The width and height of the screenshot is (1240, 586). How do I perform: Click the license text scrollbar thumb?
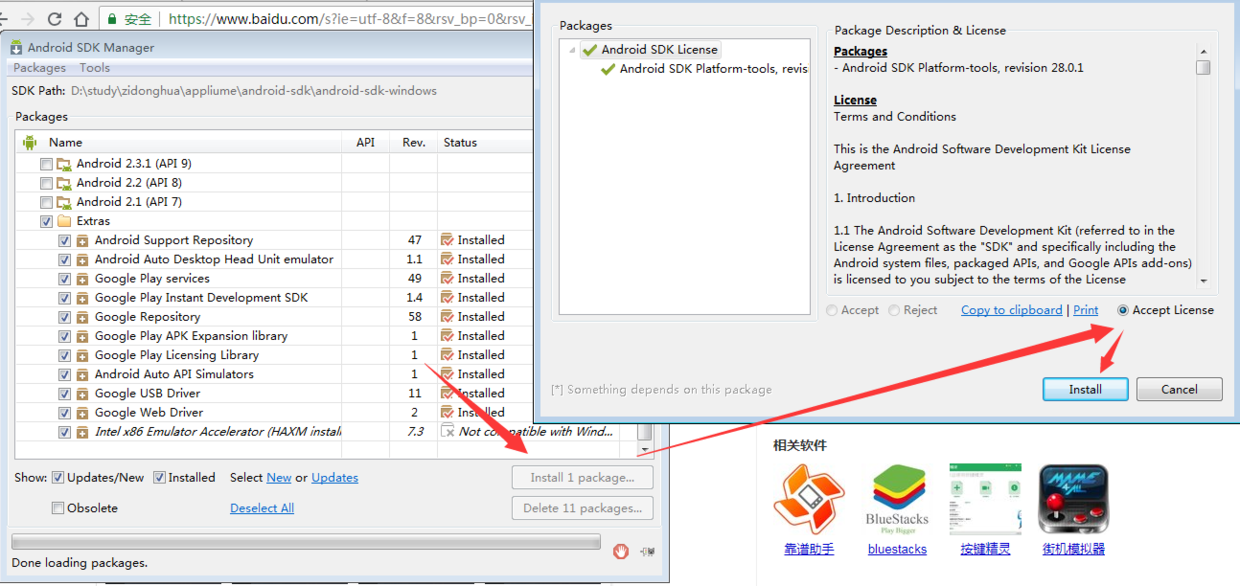point(1203,67)
